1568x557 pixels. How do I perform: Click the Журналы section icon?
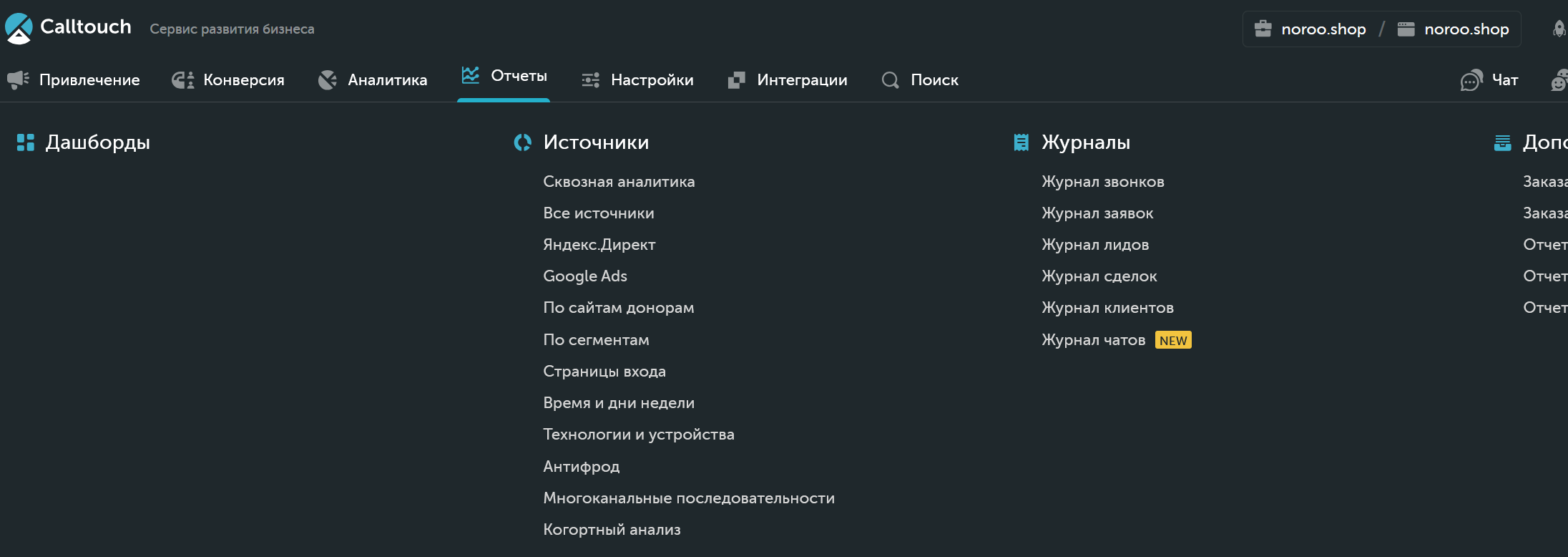pyautogui.click(x=1021, y=142)
